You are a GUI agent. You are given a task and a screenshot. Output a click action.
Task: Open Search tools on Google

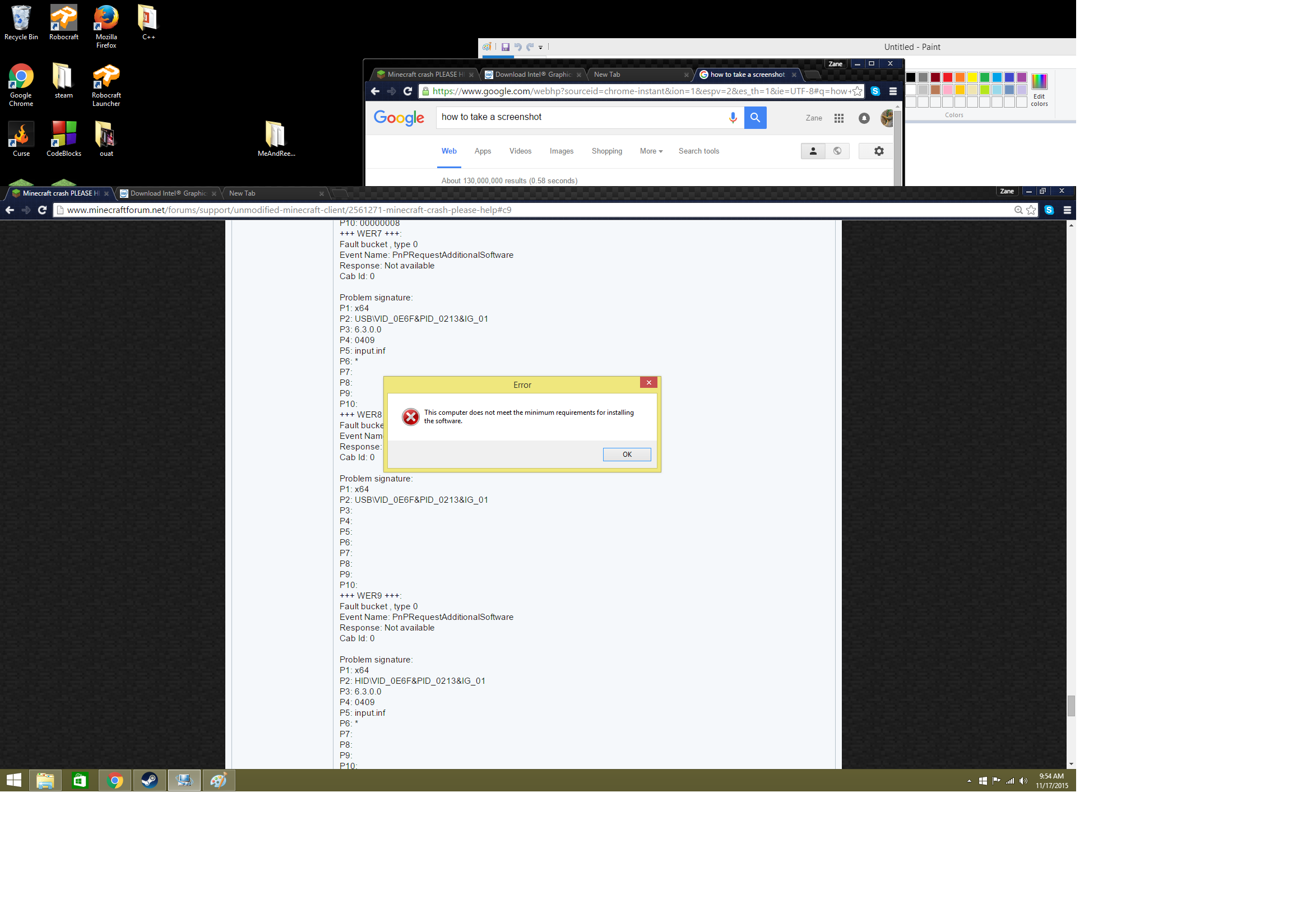(x=699, y=151)
